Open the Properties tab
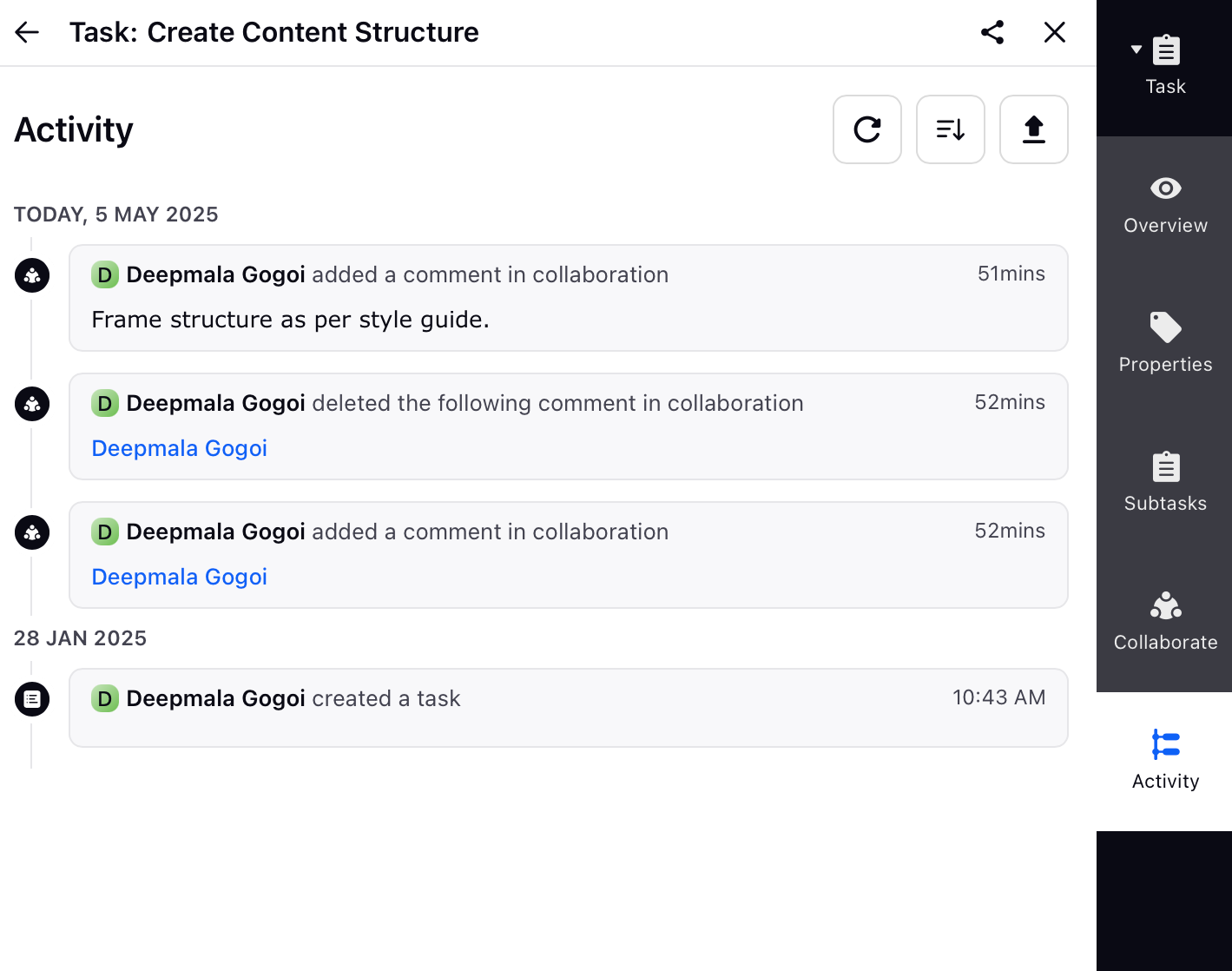Viewport: 1232px width, 971px height. click(x=1164, y=345)
